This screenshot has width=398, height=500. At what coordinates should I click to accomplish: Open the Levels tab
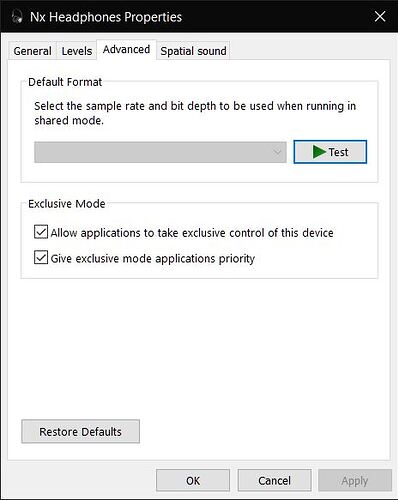[77, 51]
